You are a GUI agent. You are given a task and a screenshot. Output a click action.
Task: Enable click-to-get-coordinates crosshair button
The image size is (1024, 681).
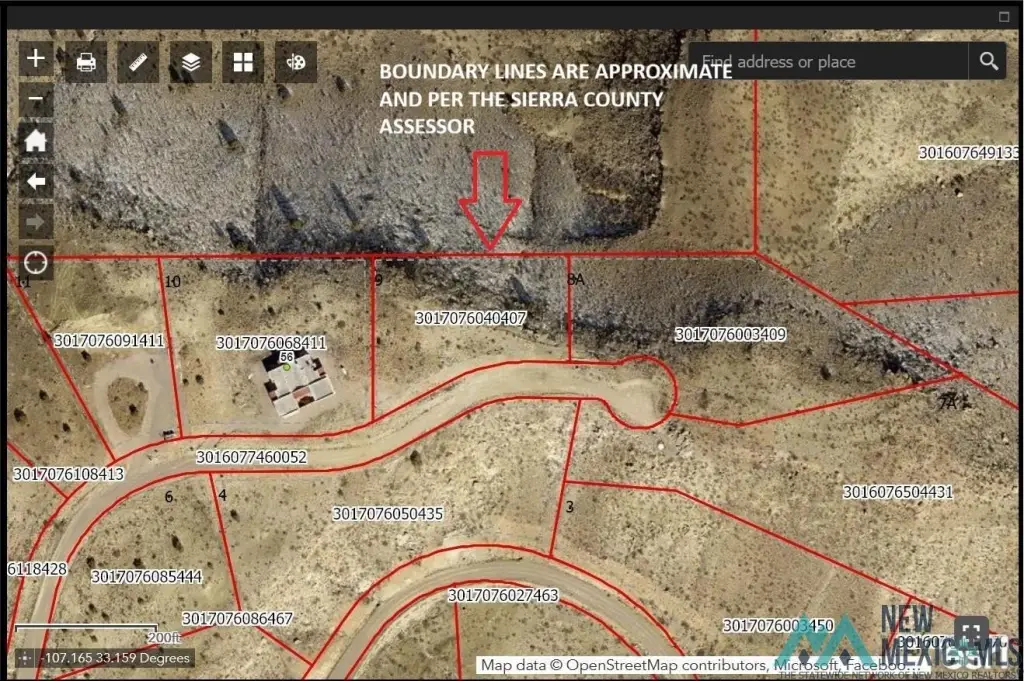tap(25, 658)
